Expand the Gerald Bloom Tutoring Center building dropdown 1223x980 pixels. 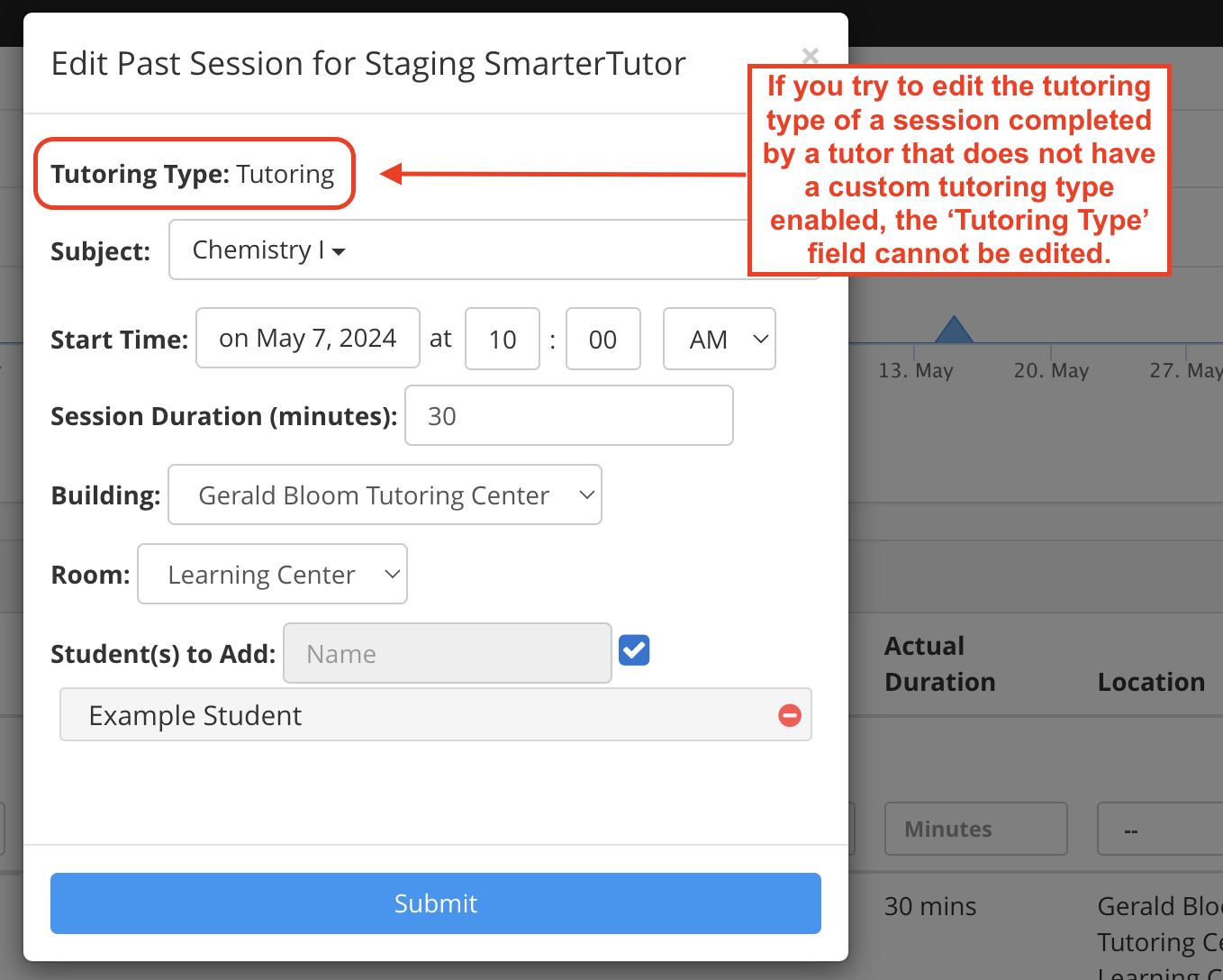click(385, 495)
